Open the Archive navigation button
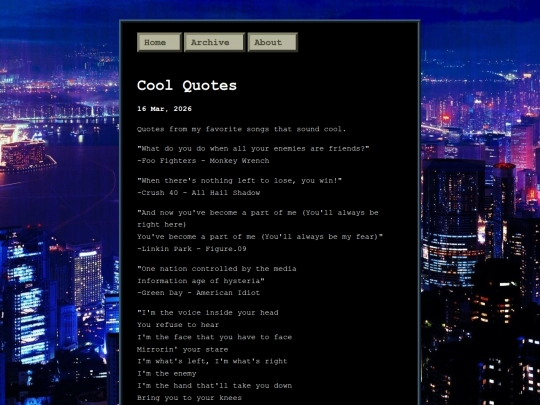This screenshot has height=405, width=540. (x=215, y=42)
